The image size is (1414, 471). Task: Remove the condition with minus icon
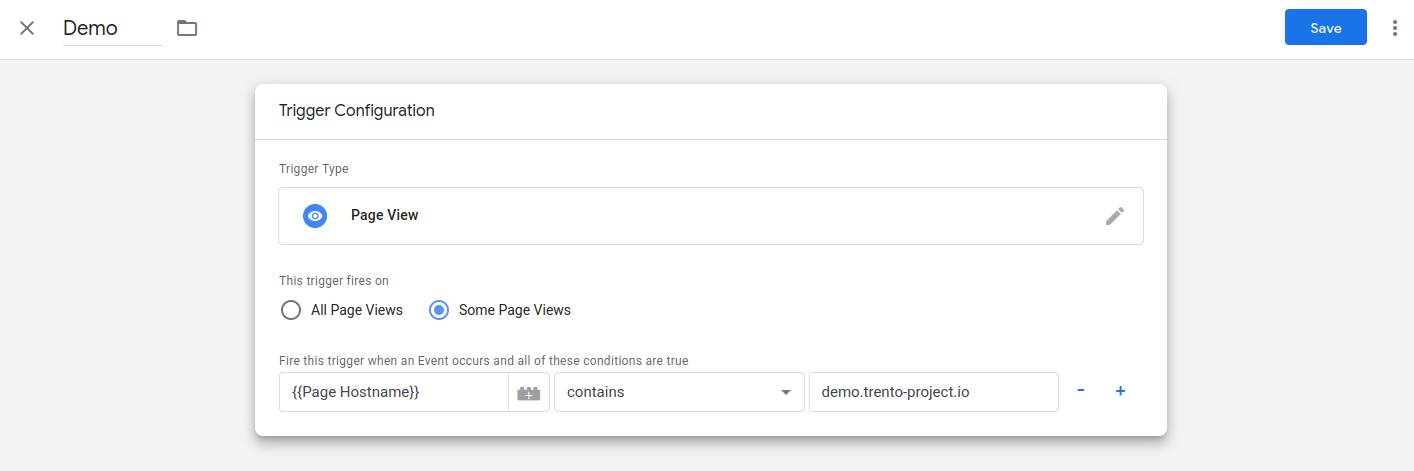coord(1081,391)
